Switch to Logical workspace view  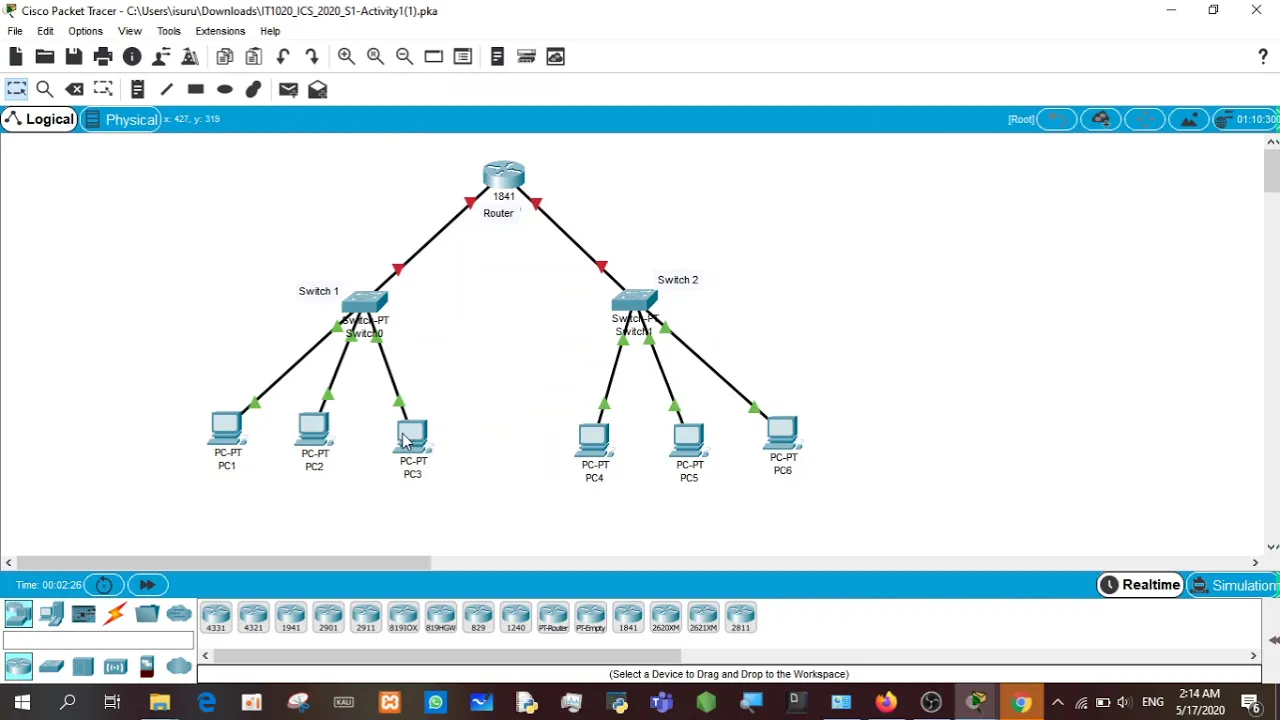[40, 119]
